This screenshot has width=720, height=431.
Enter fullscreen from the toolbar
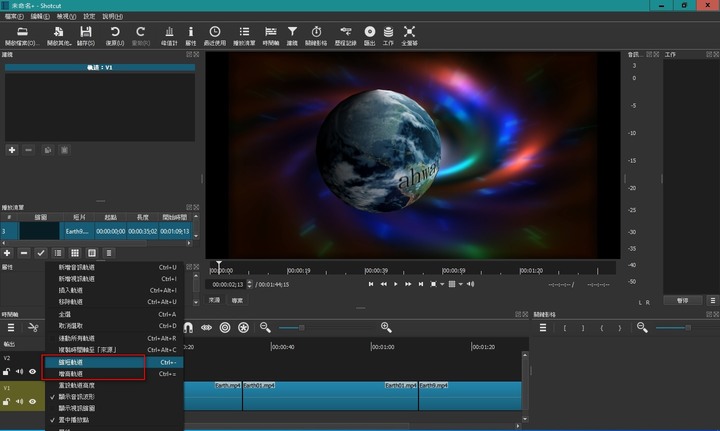click(409, 36)
